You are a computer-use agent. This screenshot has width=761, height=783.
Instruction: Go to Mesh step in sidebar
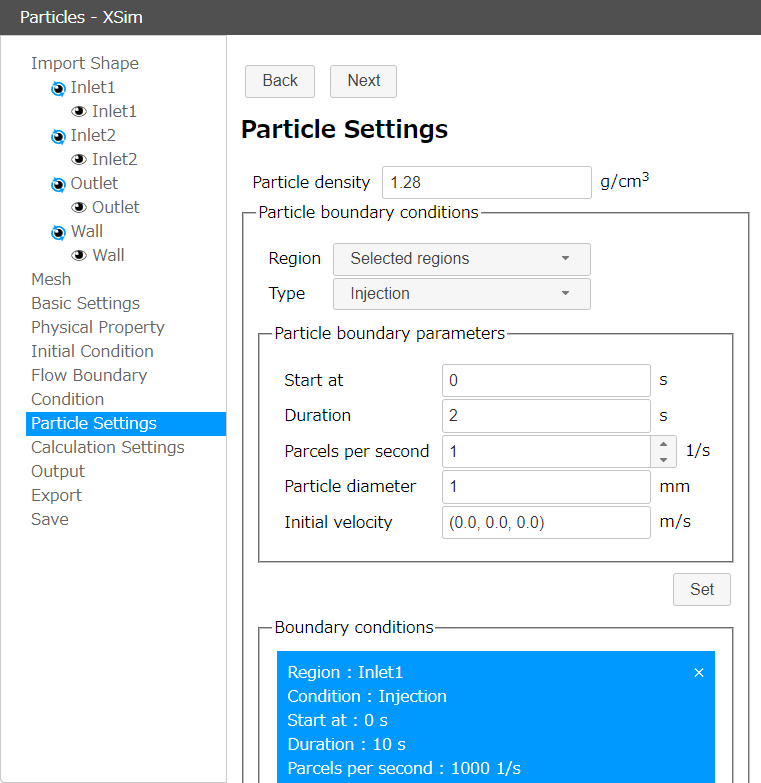click(51, 279)
